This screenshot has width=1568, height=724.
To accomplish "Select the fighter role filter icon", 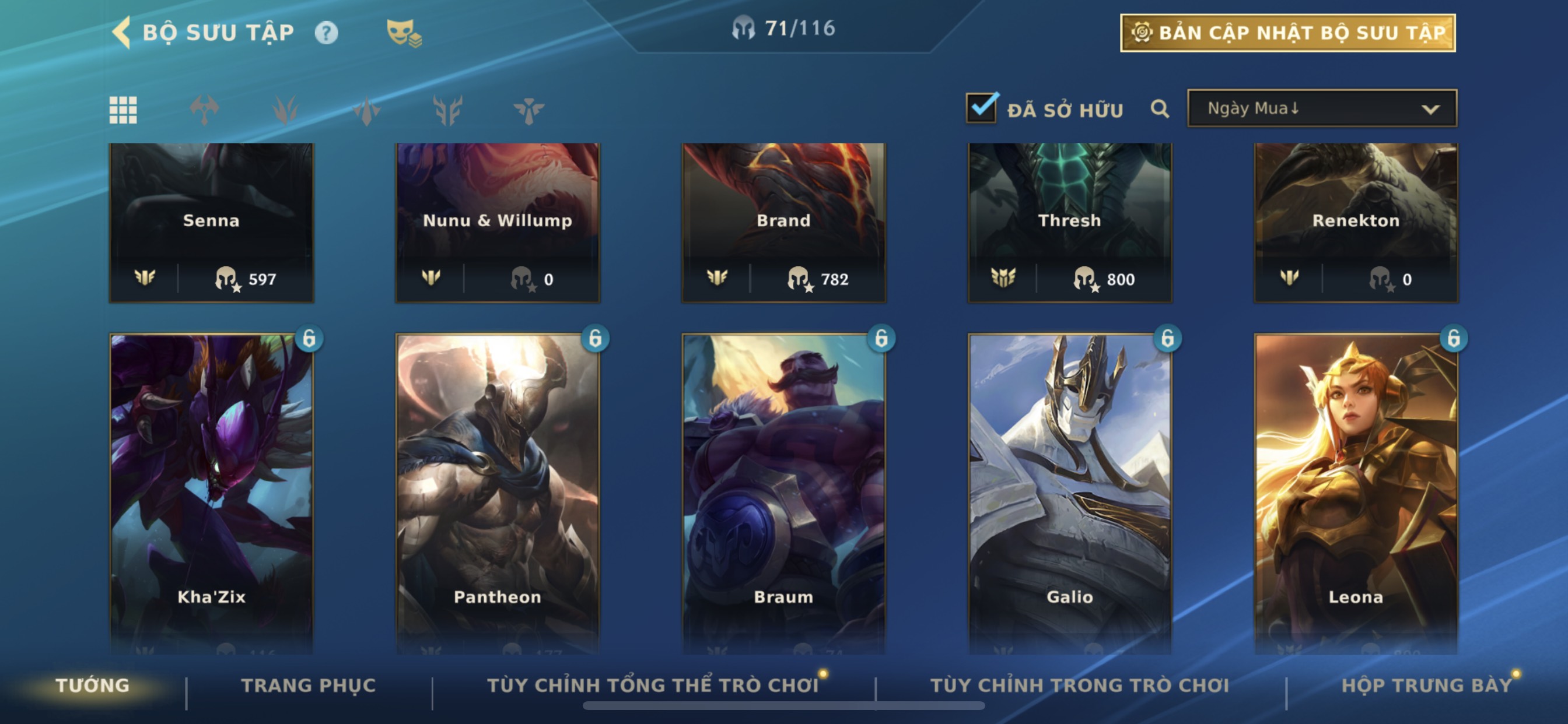I will coord(205,110).
